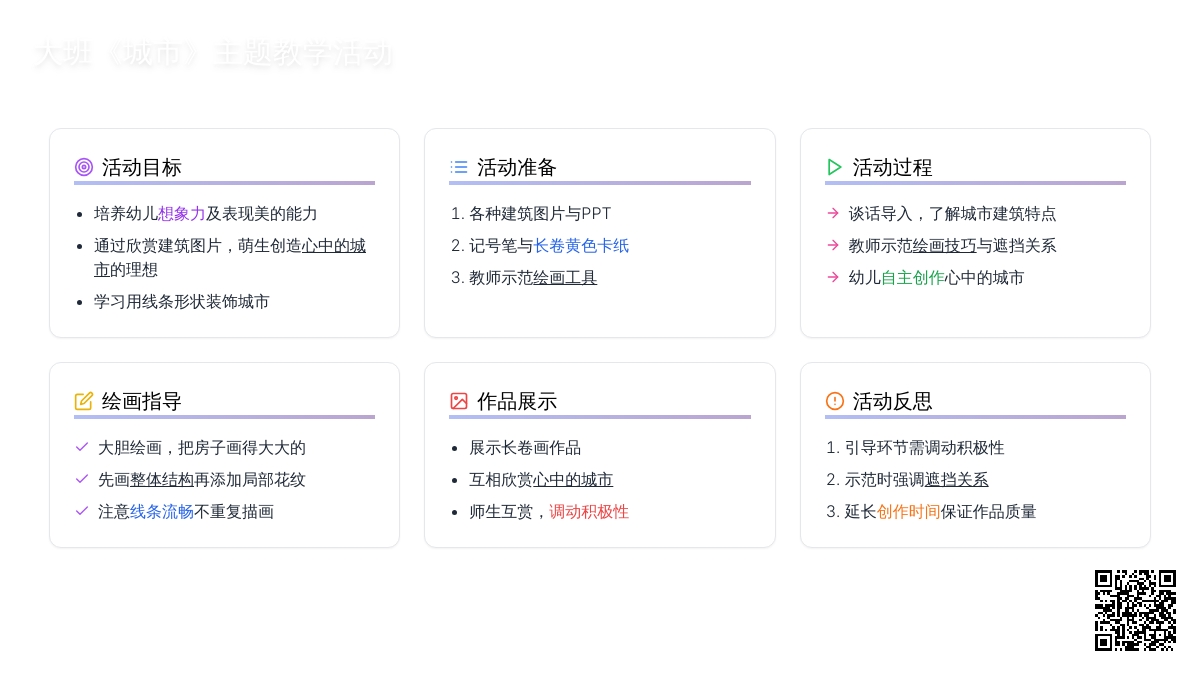Viewport: 1200px width, 675px height.
Task: Click the orange 创作时间 text
Action: point(909,511)
